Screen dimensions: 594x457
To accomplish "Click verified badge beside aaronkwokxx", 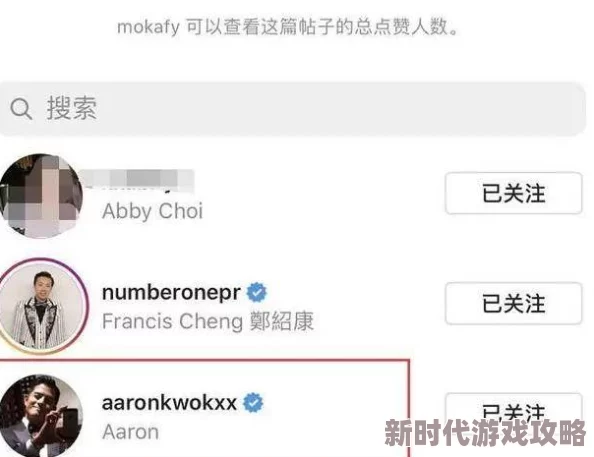I will pos(253,402).
